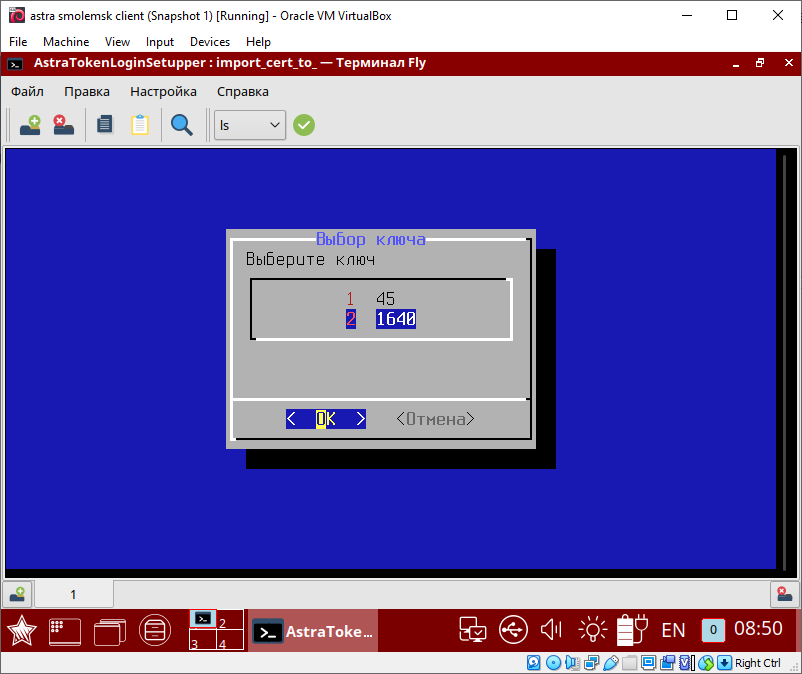This screenshot has height=674, width=802.
Task: Select highlighted key entry 1640
Action: coord(381,319)
